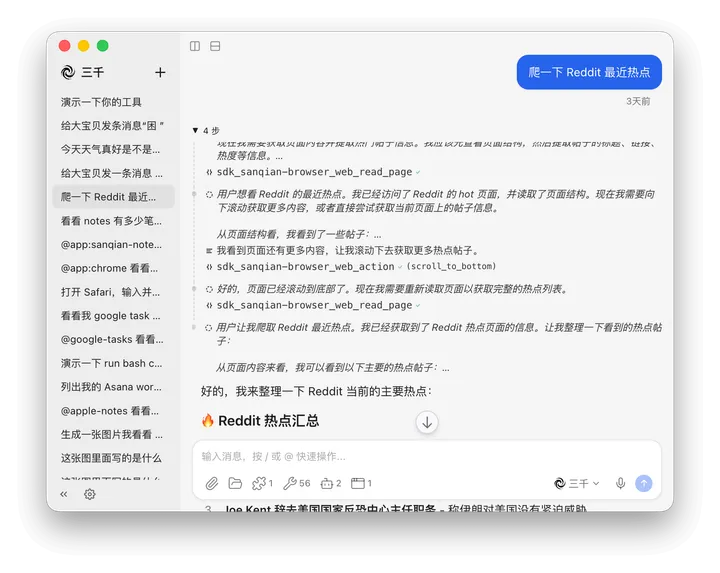This screenshot has width=720, height=573.
Task: Open the chat '生成一张图片我看看 ...'
Action: coord(113,434)
